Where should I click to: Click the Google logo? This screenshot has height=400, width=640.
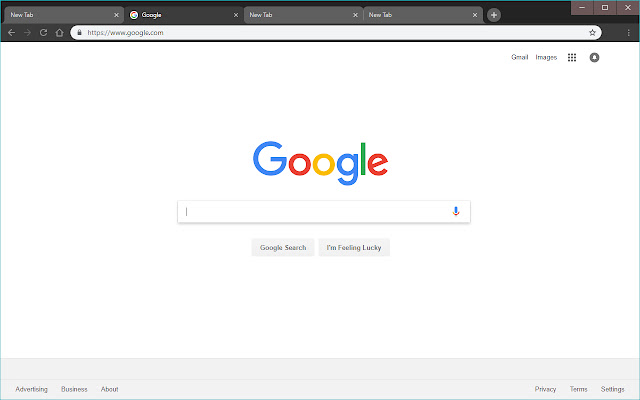tap(320, 162)
